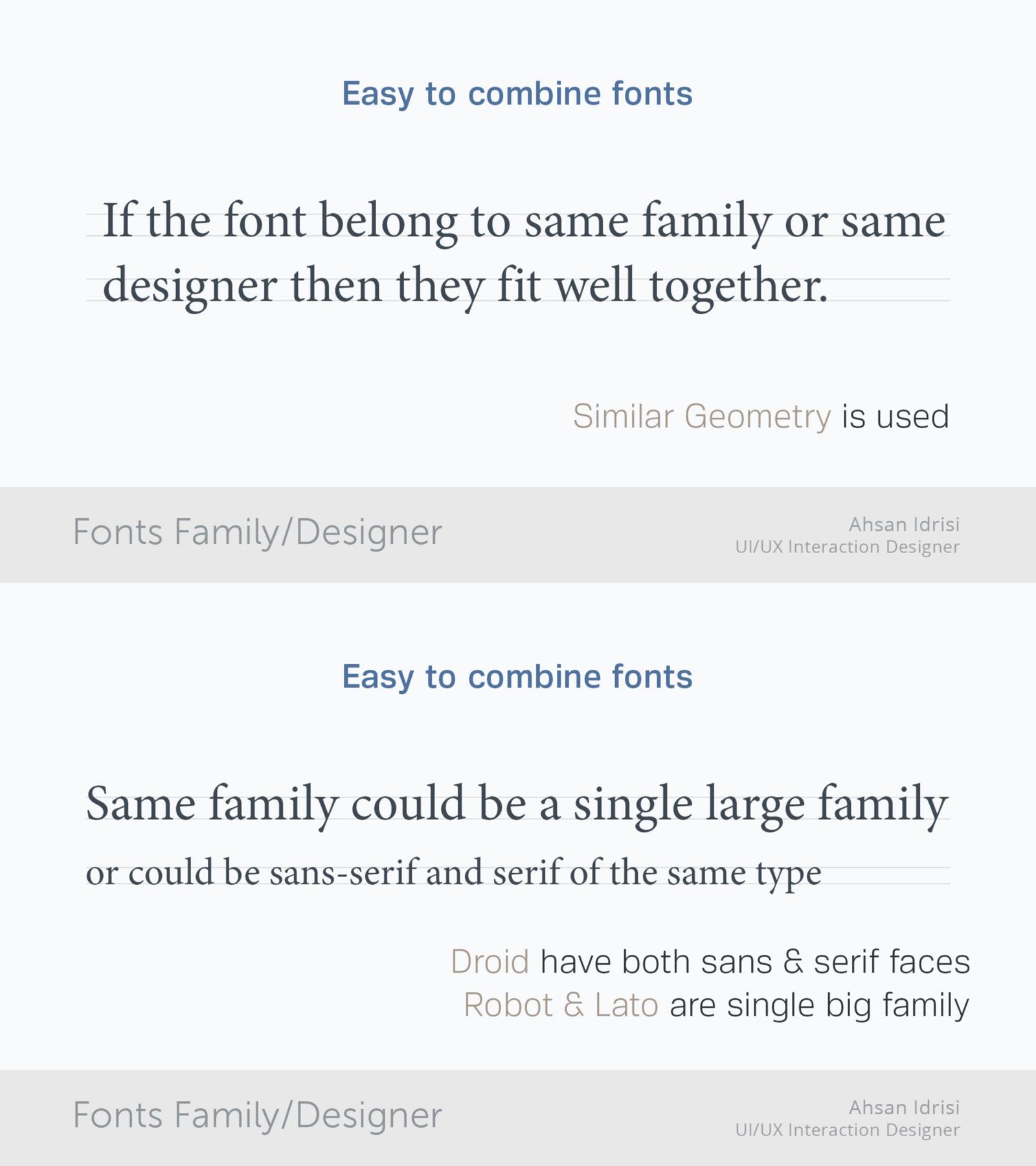Click the 'or could be sans-serif and serif' line
Image resolution: width=1036 pixels, height=1166 pixels.
[x=453, y=873]
